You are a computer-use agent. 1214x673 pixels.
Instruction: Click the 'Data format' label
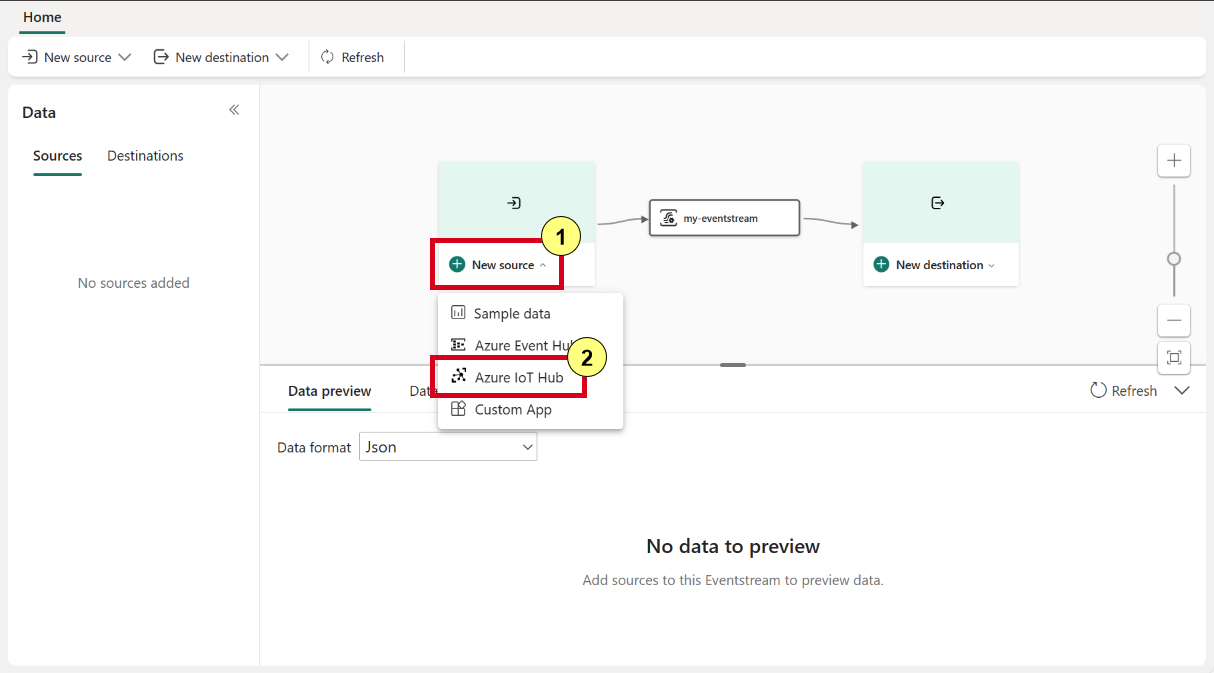pos(314,447)
